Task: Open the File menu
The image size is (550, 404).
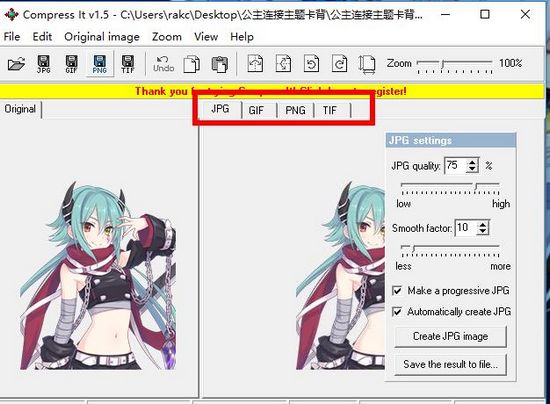Action: click(x=12, y=36)
